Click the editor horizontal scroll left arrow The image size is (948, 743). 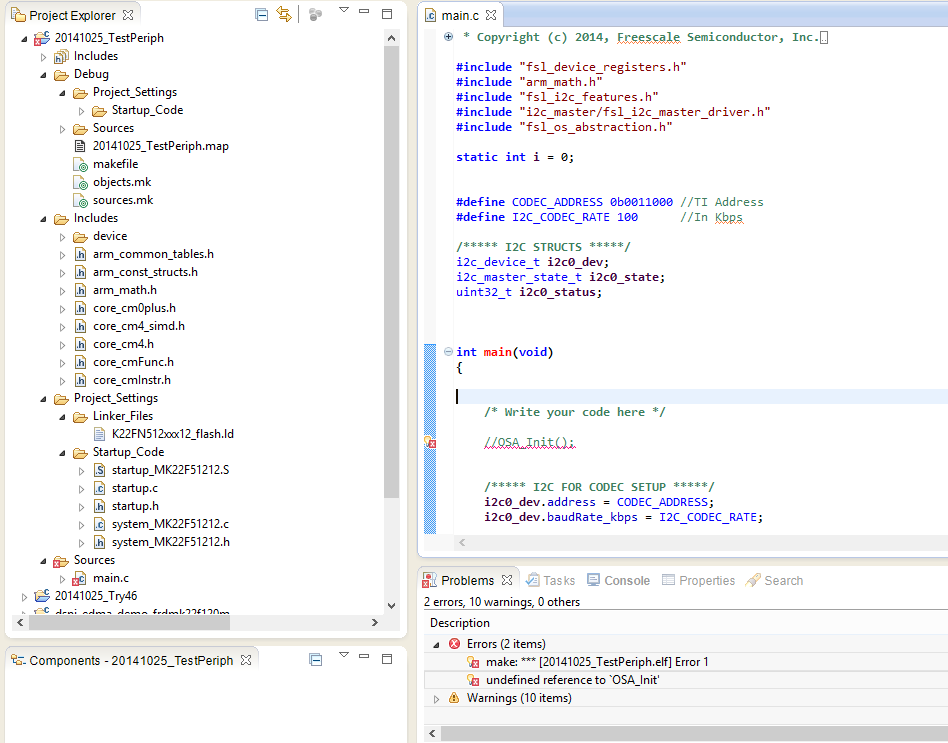[463, 542]
